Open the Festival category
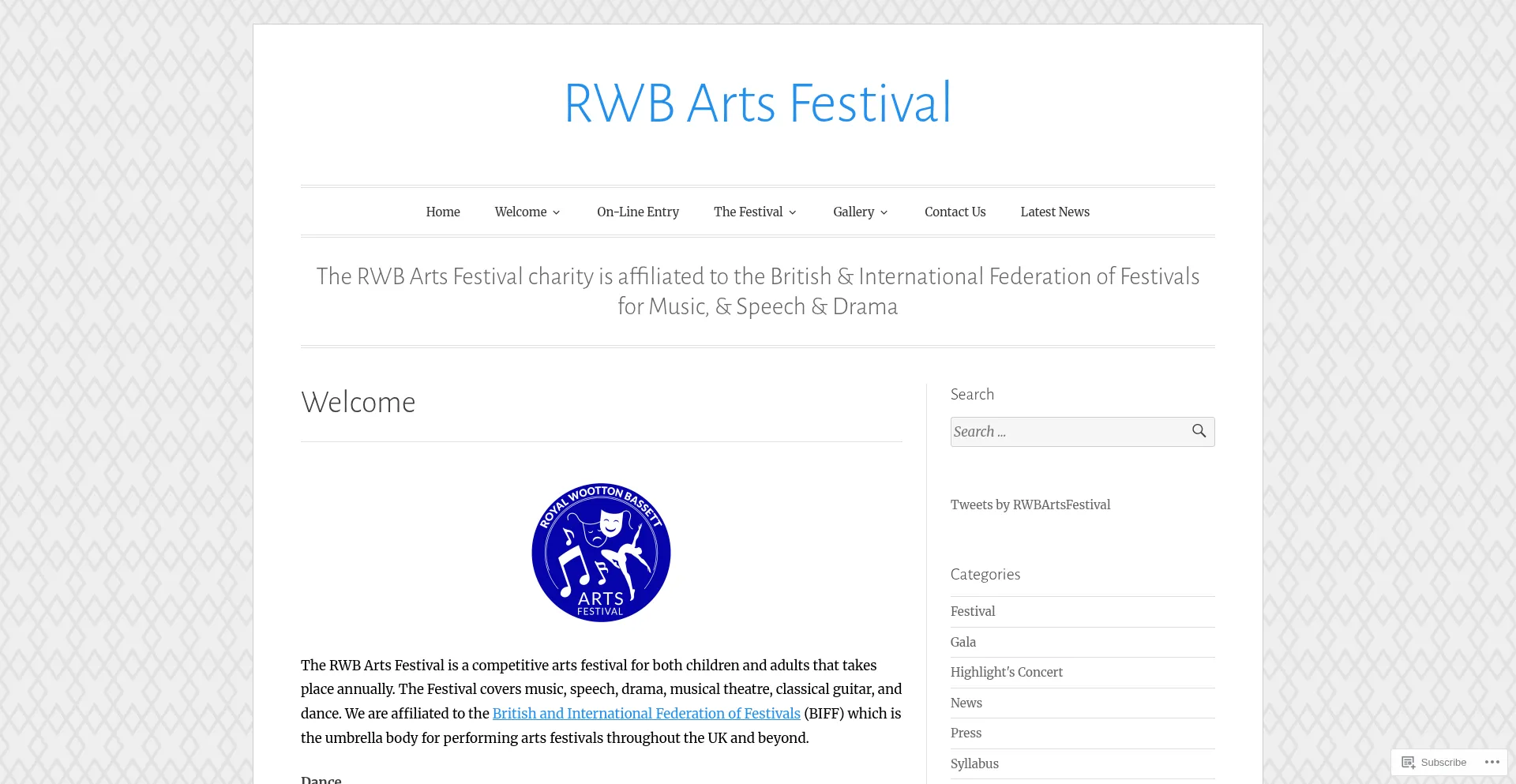This screenshot has height=784, width=1516. tap(973, 611)
